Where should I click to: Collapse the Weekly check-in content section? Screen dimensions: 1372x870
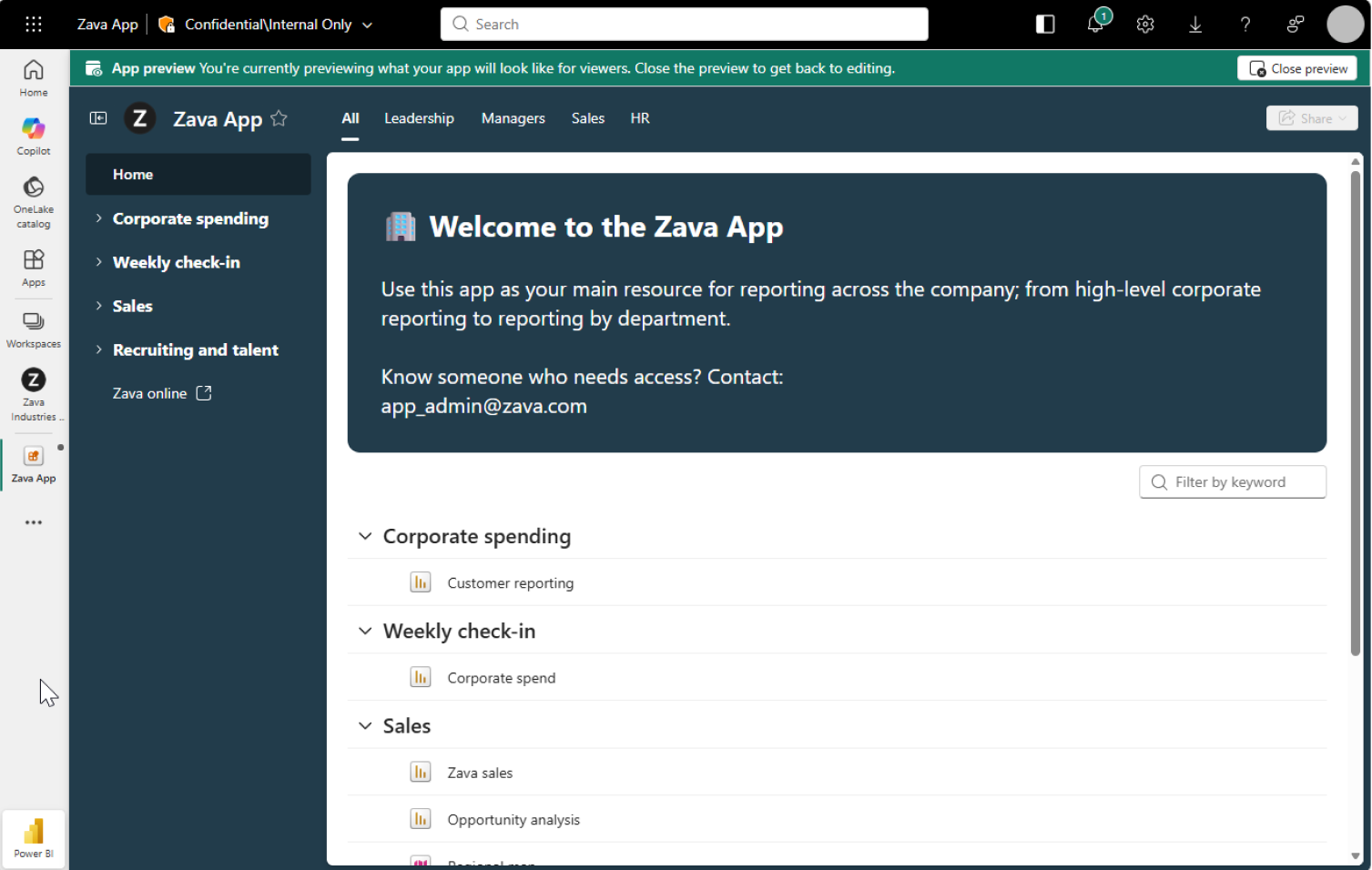click(x=365, y=631)
